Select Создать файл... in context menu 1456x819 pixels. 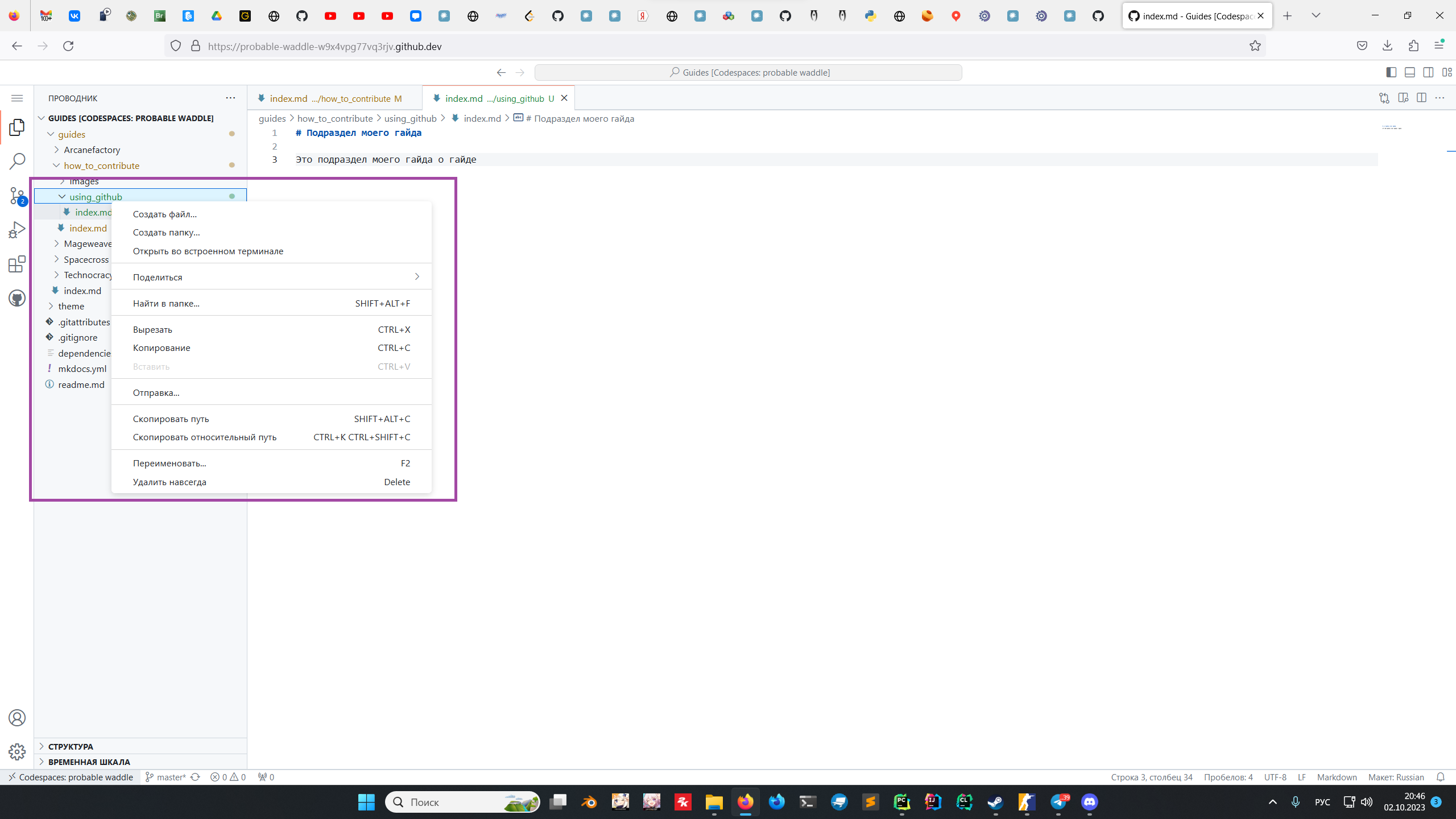tap(164, 214)
